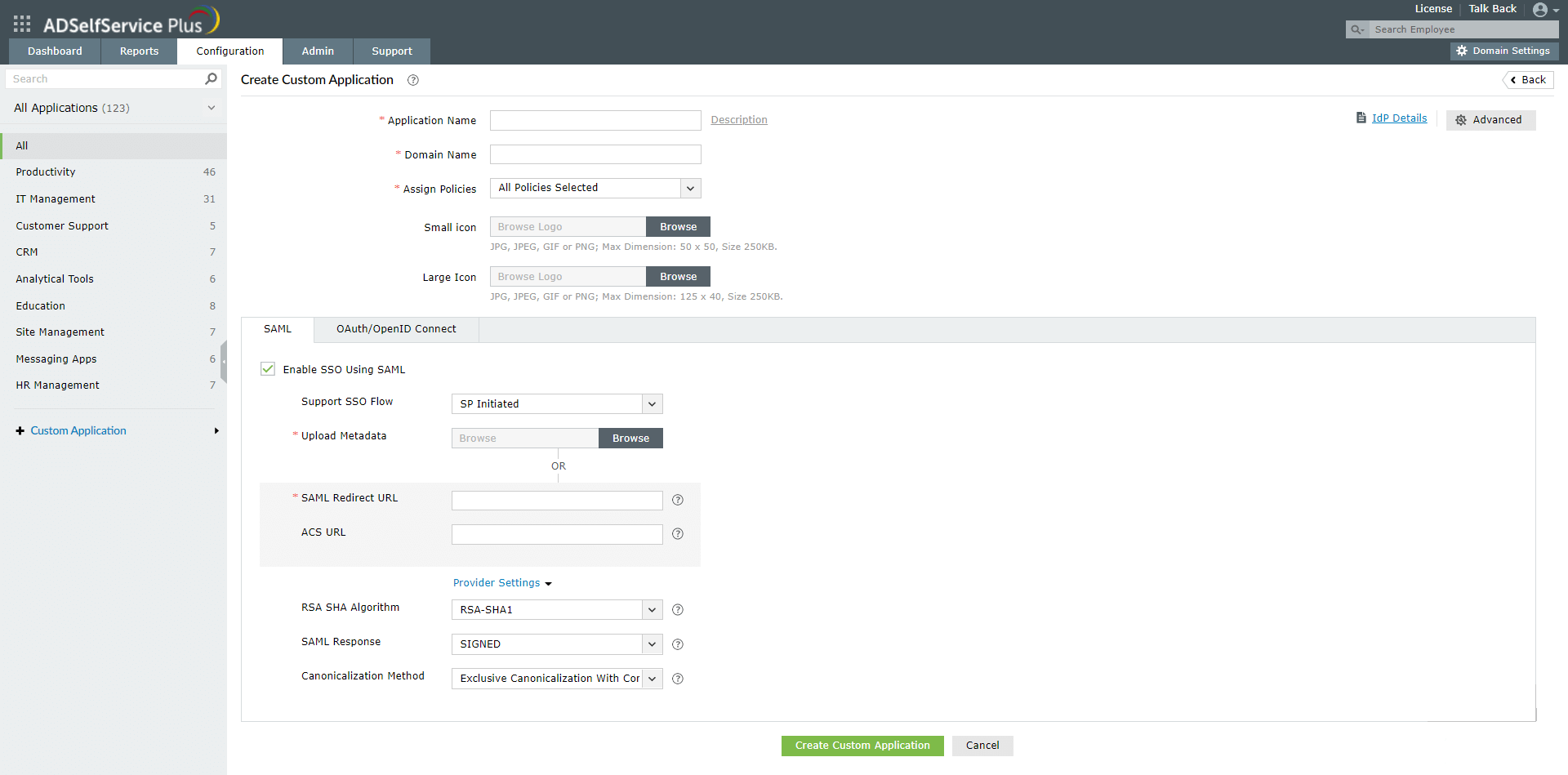This screenshot has height=775, width=1568.
Task: Click the plus icon beside Custom Application
Action: pyautogui.click(x=20, y=430)
